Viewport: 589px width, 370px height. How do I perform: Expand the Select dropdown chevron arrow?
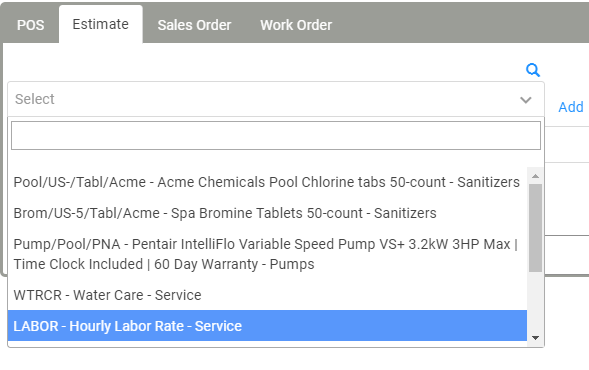tap(526, 100)
